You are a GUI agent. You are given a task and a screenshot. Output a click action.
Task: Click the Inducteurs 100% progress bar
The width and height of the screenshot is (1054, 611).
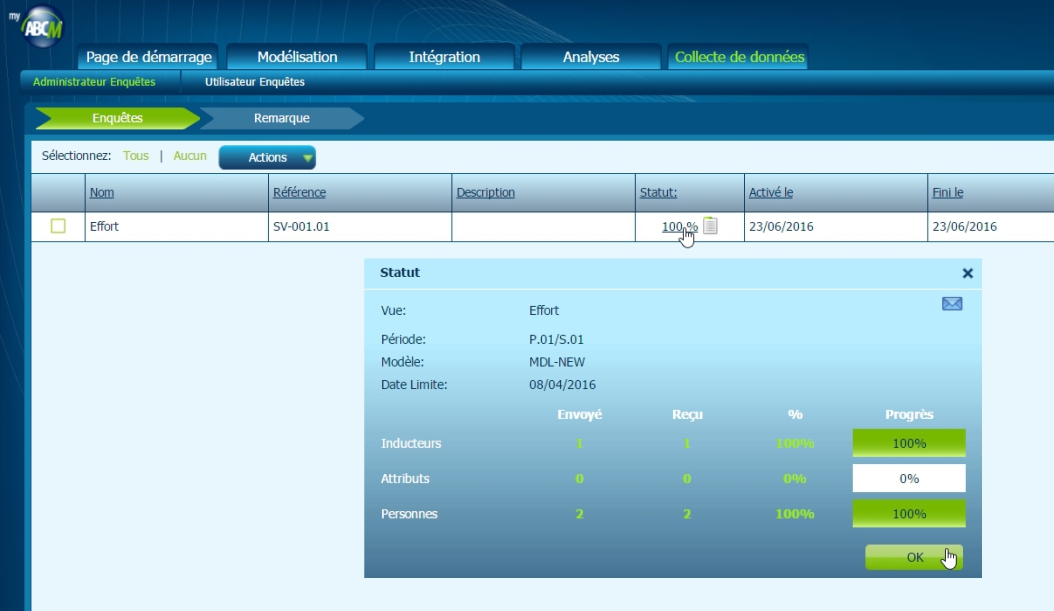pos(909,443)
